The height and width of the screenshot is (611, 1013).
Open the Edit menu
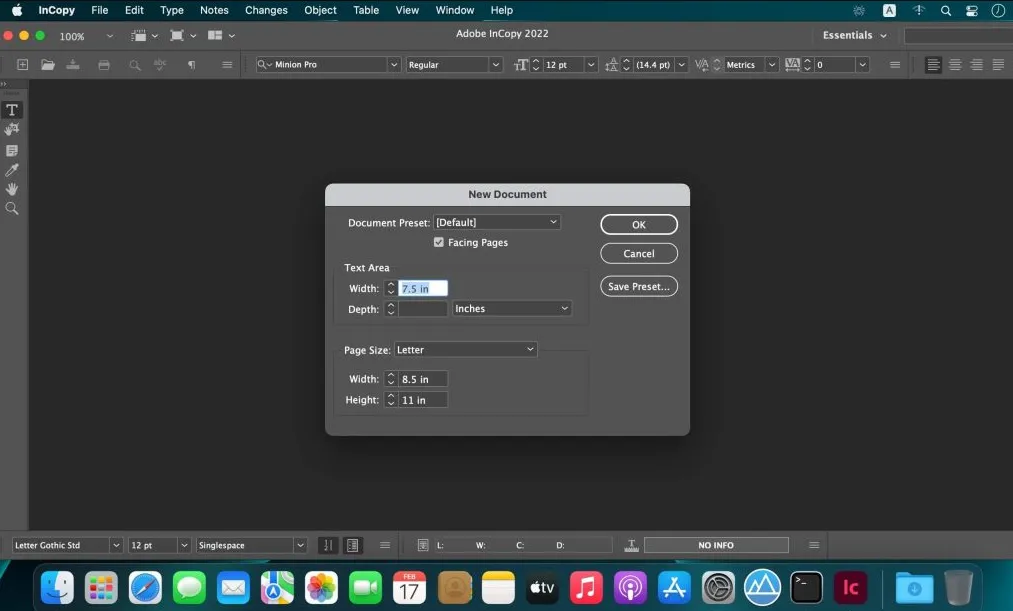(x=134, y=10)
